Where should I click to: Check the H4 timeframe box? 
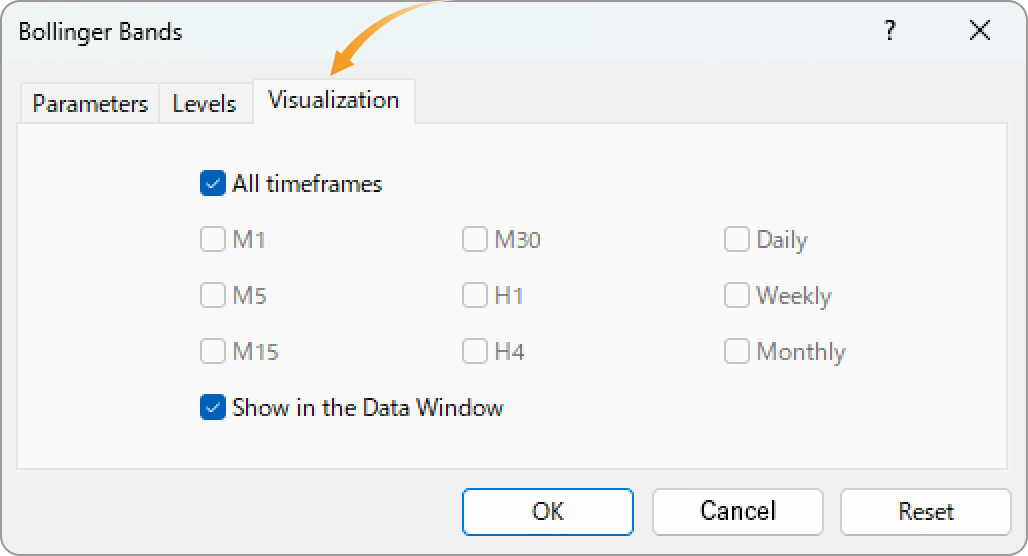pyautogui.click(x=475, y=351)
